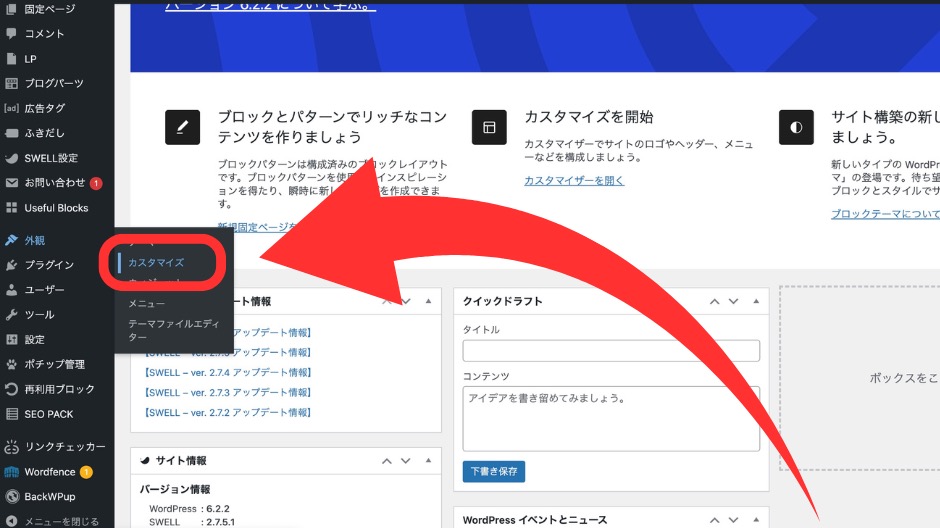Toggle WordPress イベントとニュース panel triangle

(x=756, y=519)
